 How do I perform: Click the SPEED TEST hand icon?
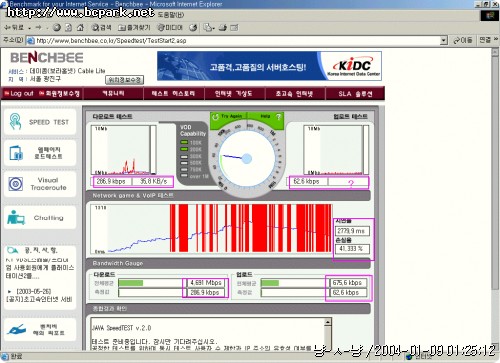(15, 122)
